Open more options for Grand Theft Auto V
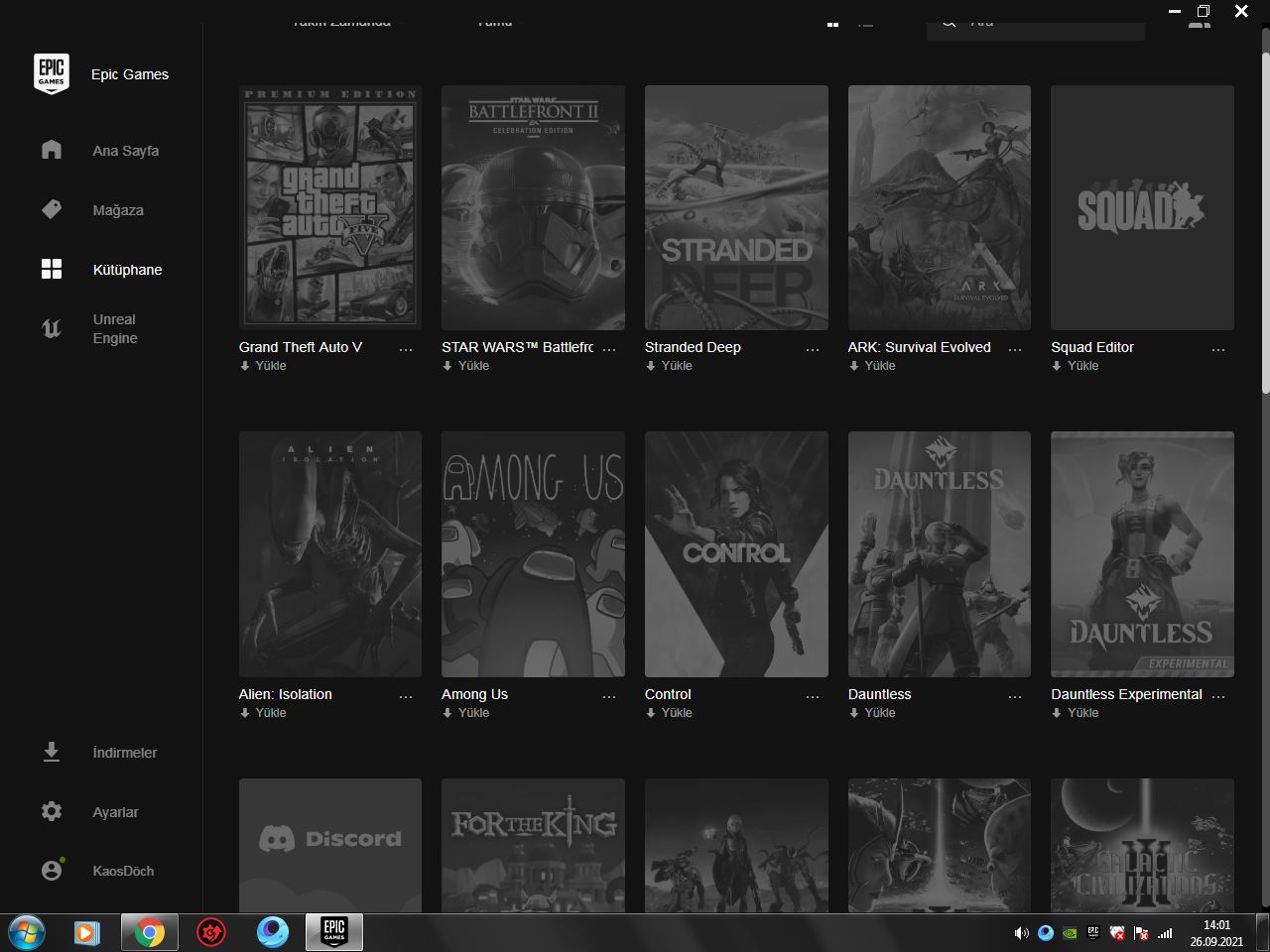 [406, 349]
